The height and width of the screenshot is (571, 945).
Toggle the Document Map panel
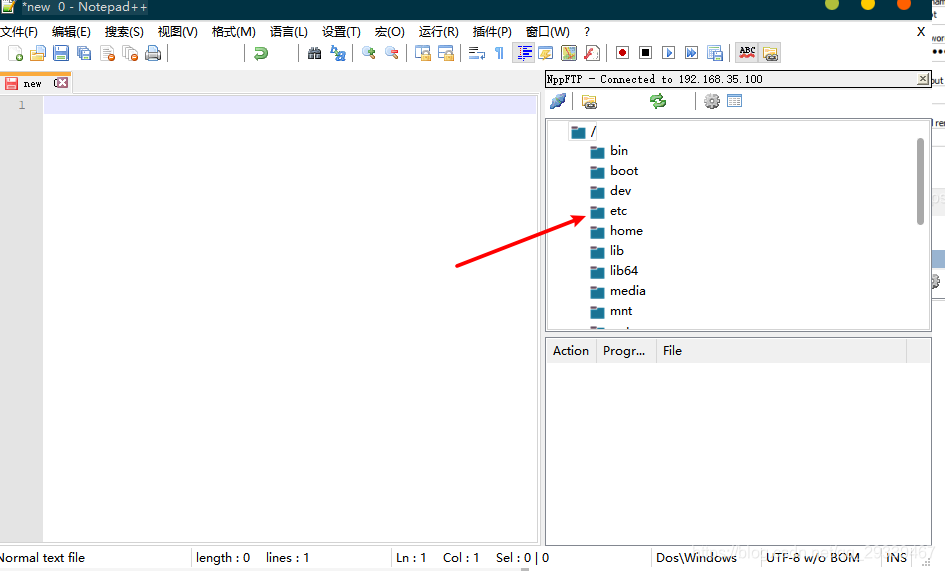[569, 53]
